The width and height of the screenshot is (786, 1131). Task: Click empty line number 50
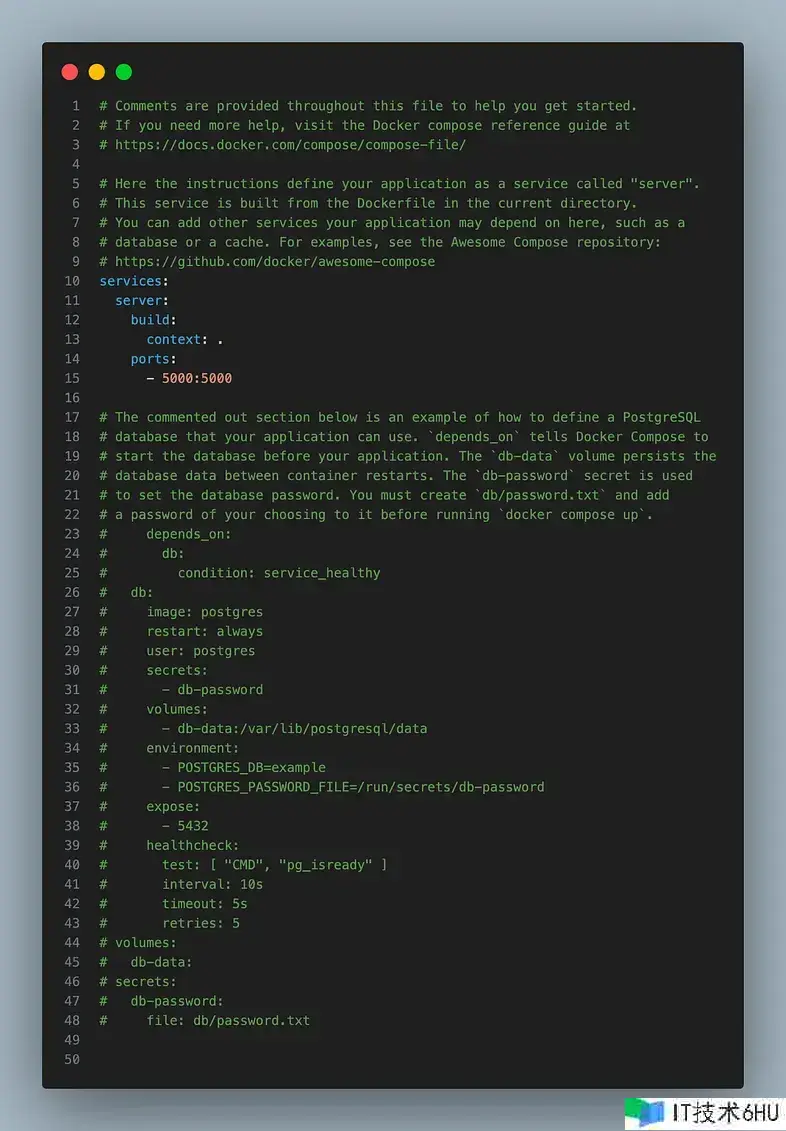[x=71, y=1060]
